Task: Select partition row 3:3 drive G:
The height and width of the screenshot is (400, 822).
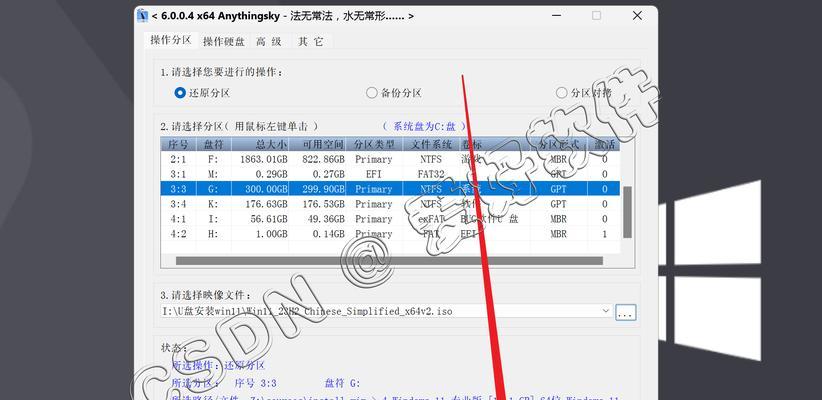Action: pyautogui.click(x=391, y=189)
